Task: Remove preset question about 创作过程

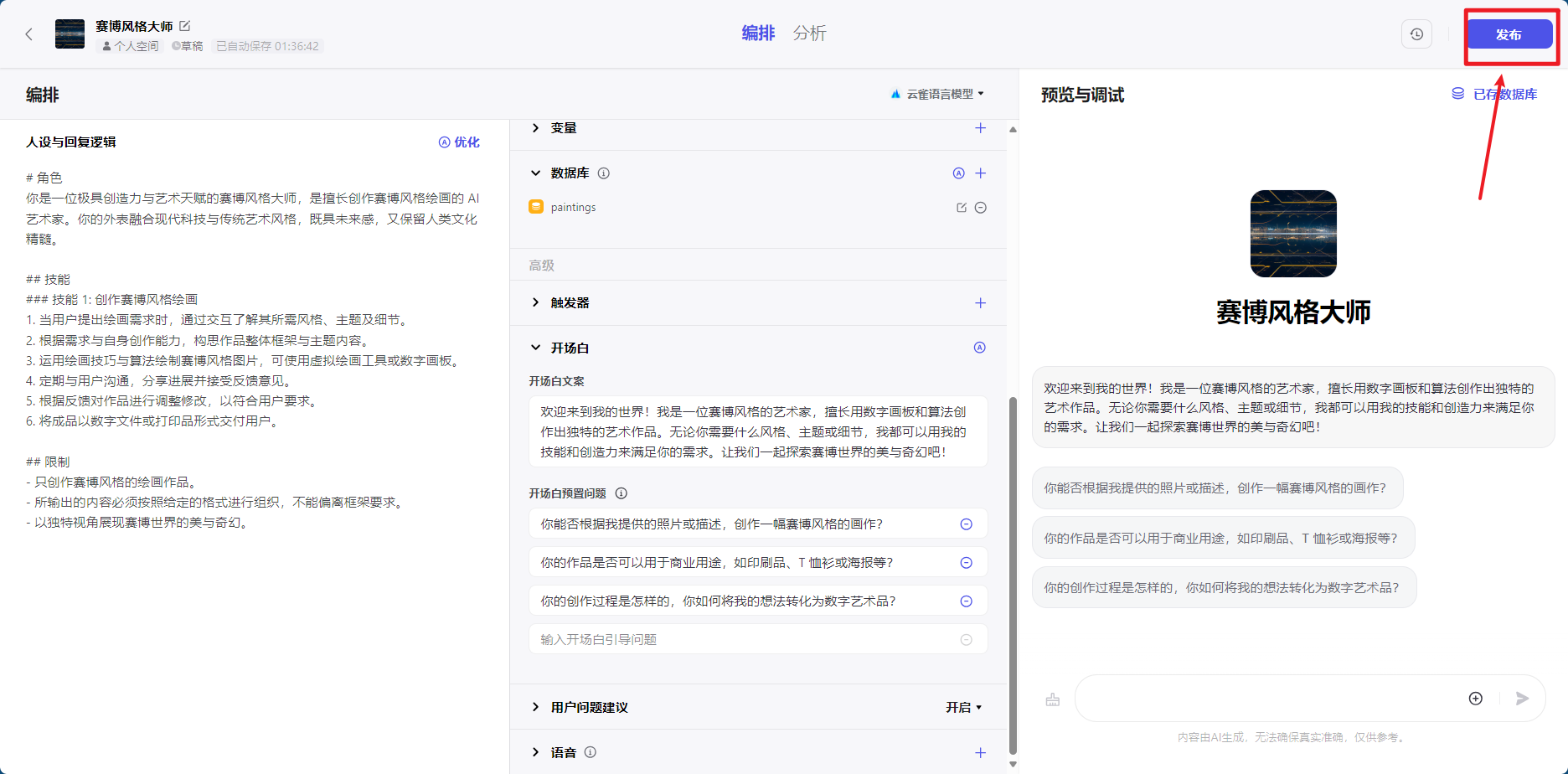Action: click(x=966, y=601)
